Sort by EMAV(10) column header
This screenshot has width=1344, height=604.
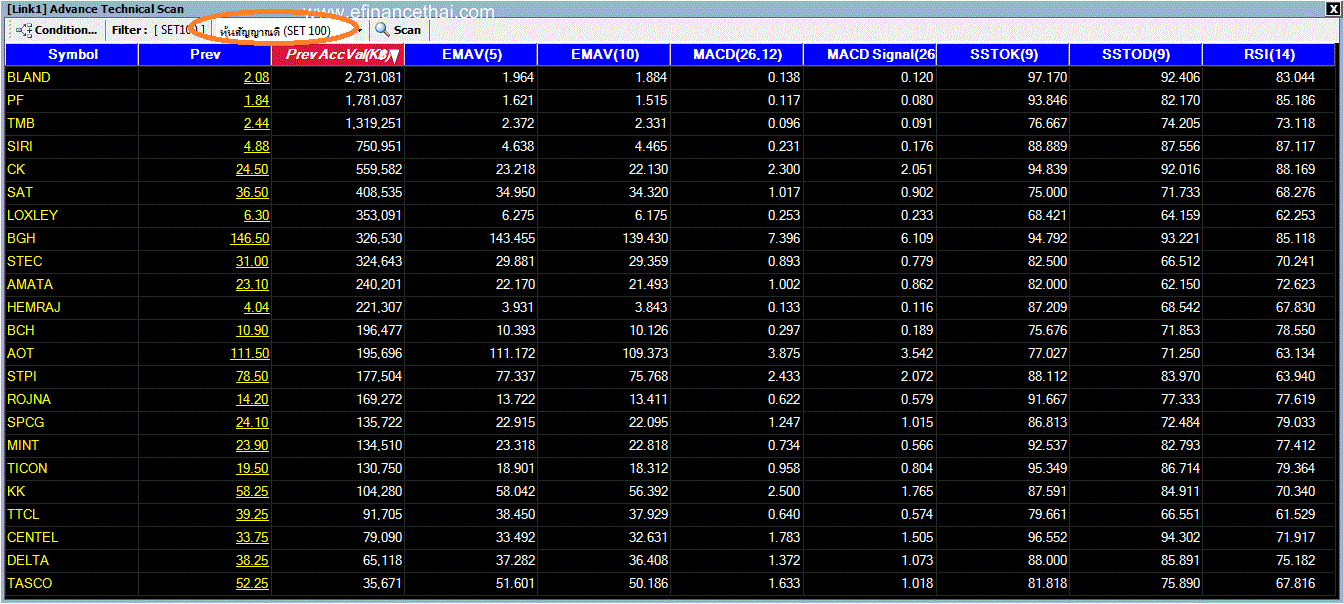604,54
